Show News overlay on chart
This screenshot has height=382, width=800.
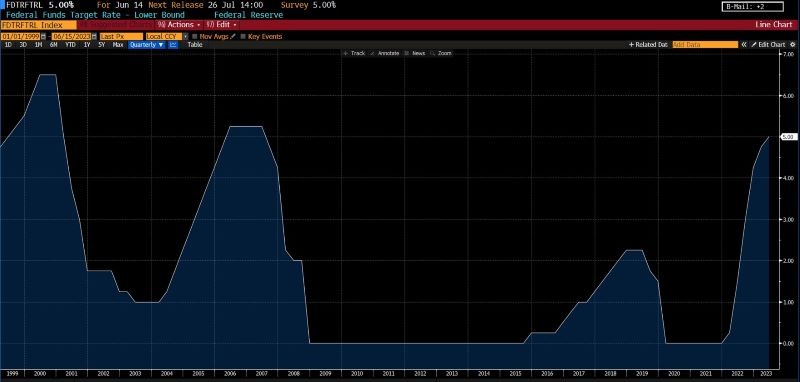[x=415, y=53]
